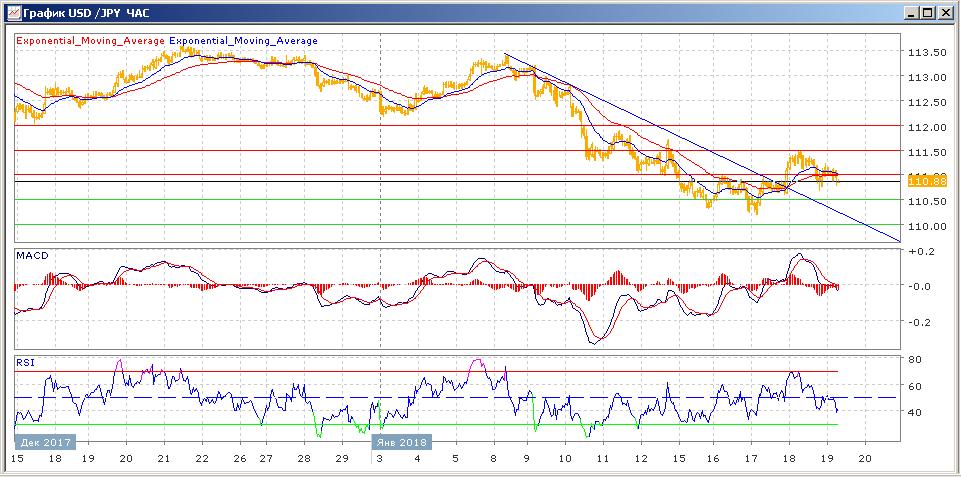Click the MACD -0.2 scale label
Image resolution: width=961 pixels, height=477 pixels.
[916, 322]
